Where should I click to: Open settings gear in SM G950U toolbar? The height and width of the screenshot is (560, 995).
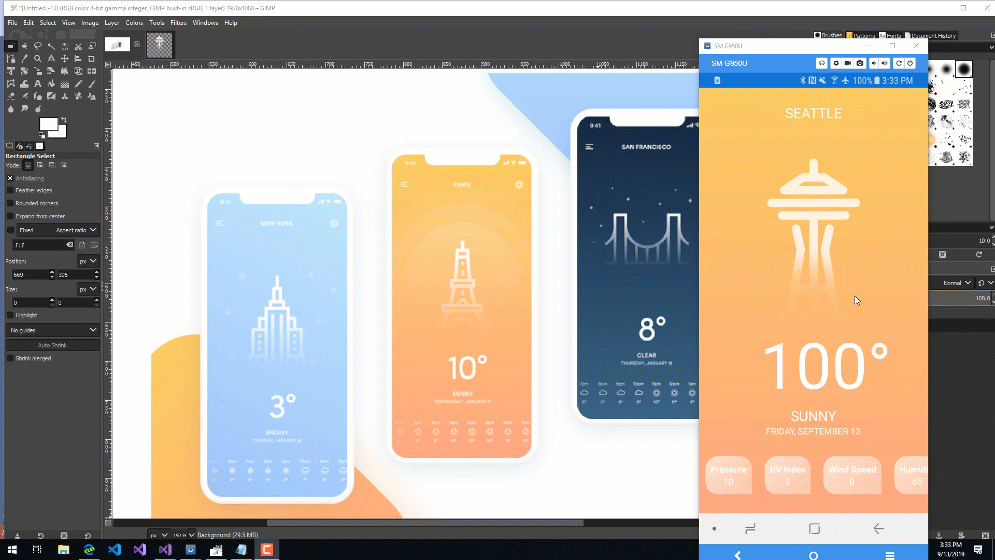point(835,63)
